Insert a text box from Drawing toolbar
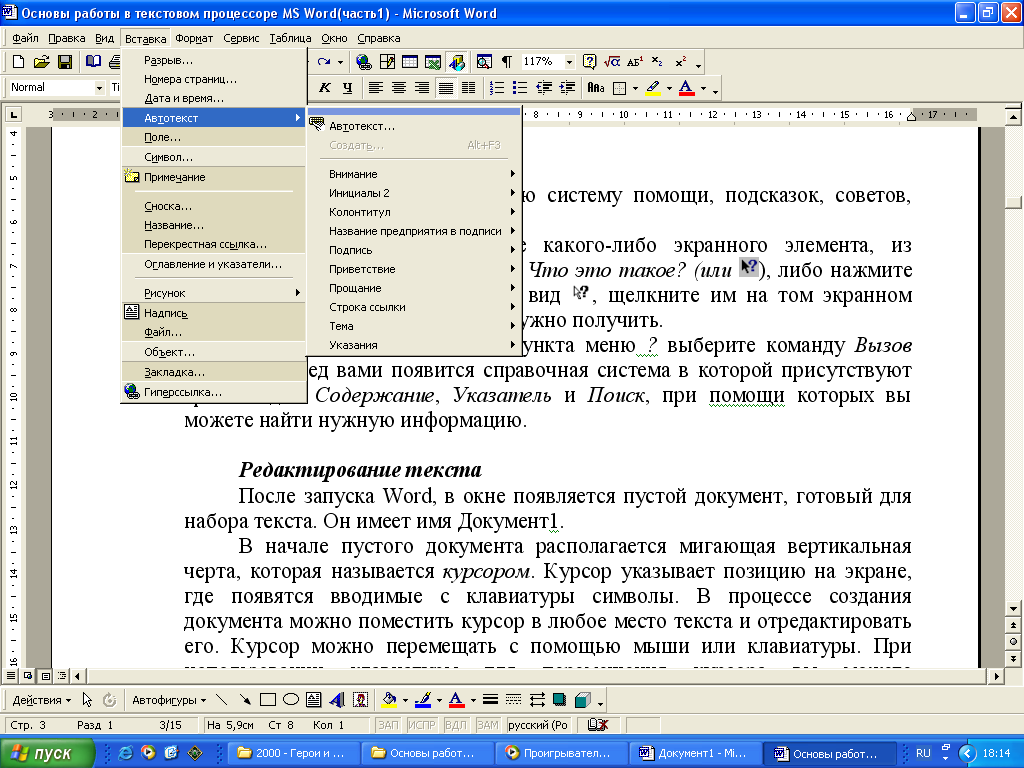Screen dimensions: 1024x768 (x=313, y=700)
